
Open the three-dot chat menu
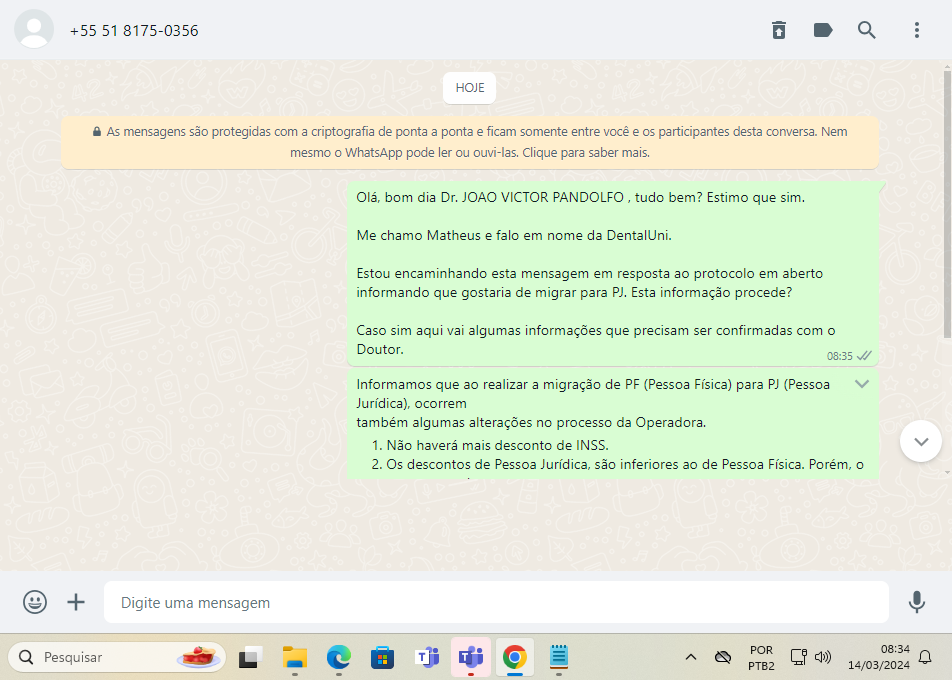pyautogui.click(x=917, y=30)
